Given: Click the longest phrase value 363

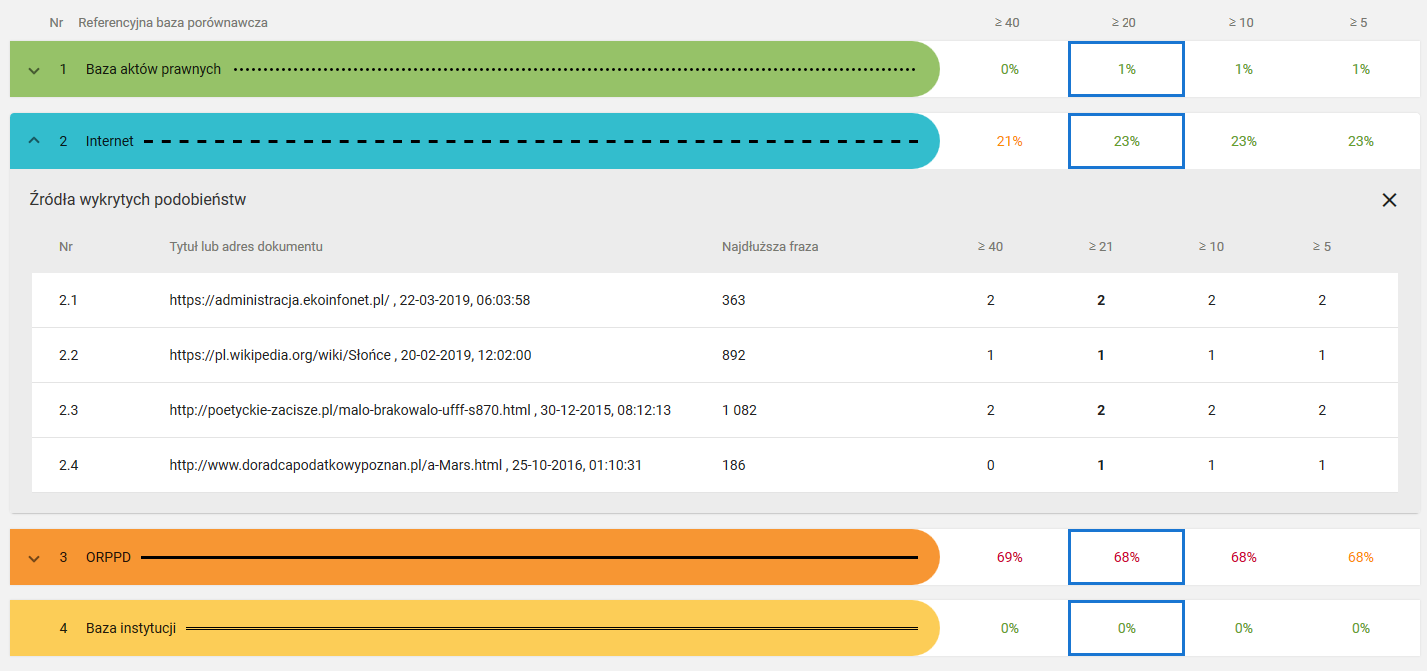Looking at the screenshot, I should (x=733, y=300).
